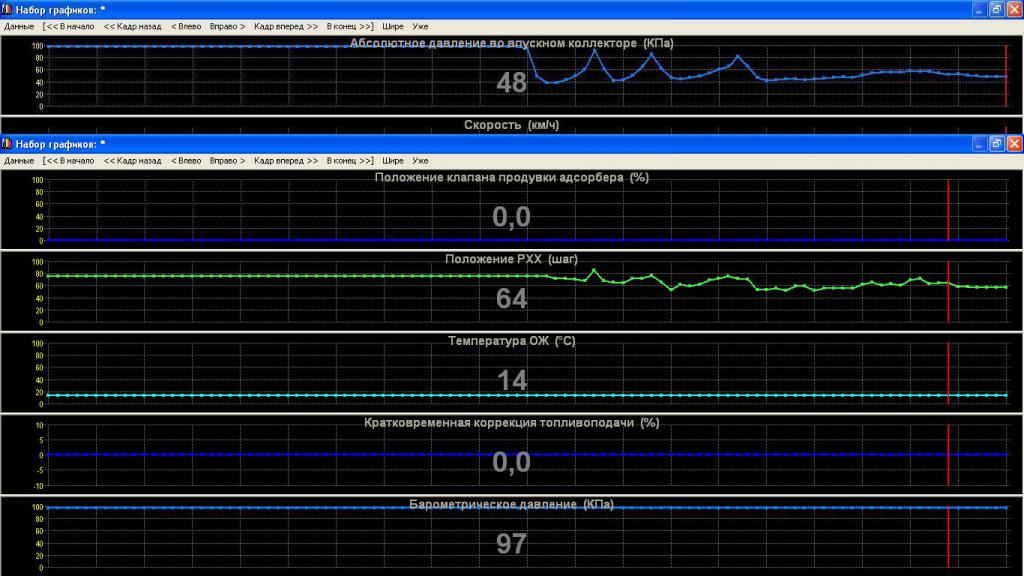The image size is (1024, 576).
Task: Restore down the lower graph window
Action: click(996, 144)
